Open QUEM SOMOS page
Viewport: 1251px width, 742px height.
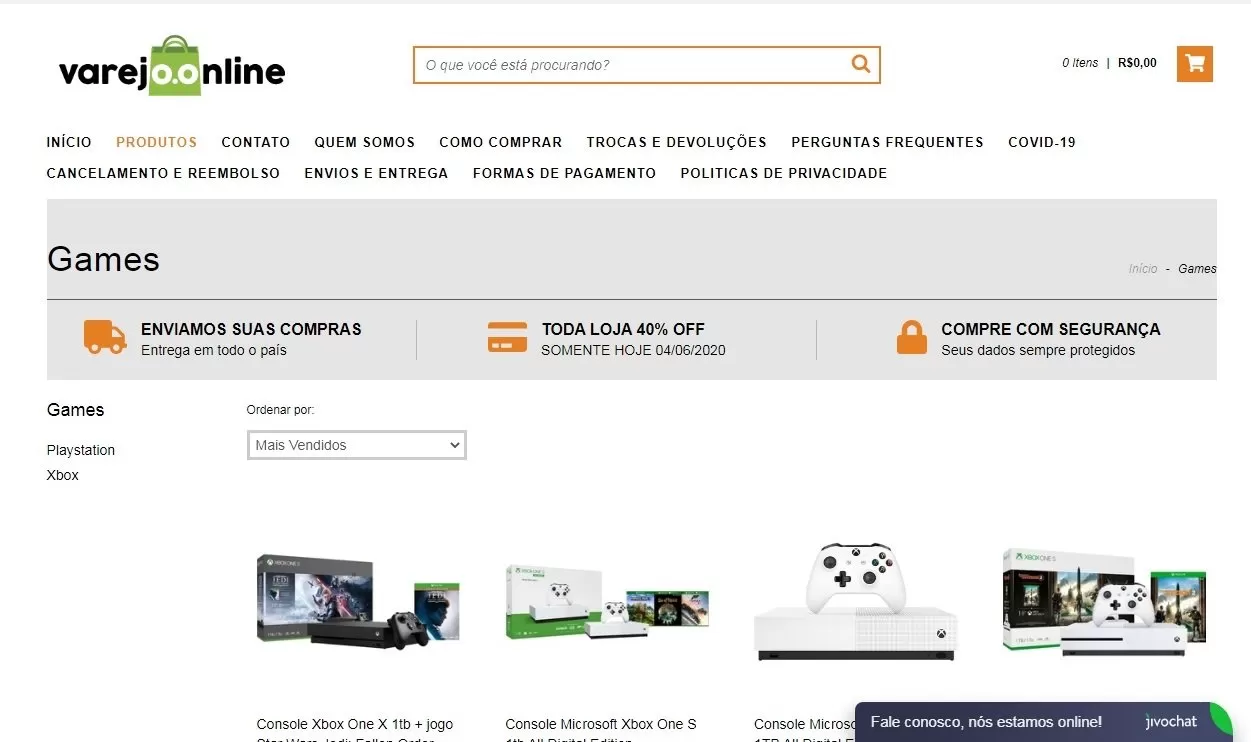pos(365,142)
